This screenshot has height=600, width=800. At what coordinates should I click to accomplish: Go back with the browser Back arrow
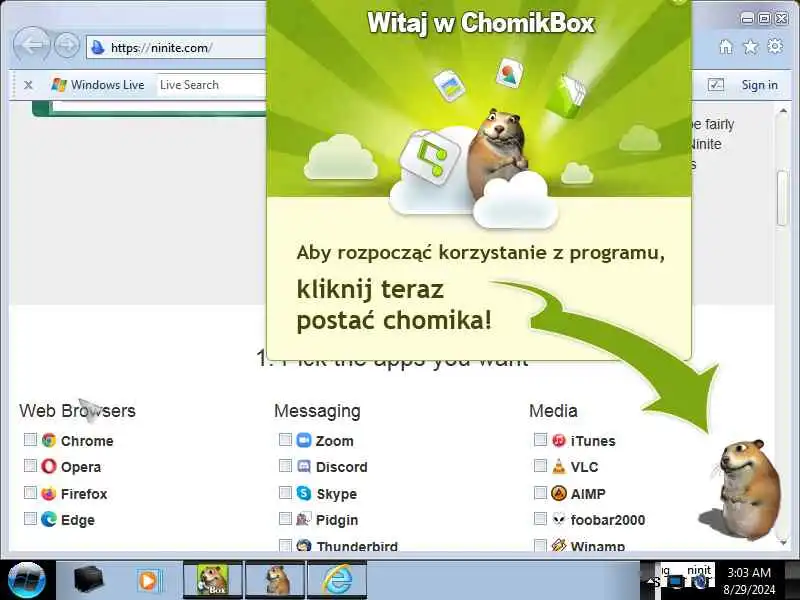(x=32, y=46)
